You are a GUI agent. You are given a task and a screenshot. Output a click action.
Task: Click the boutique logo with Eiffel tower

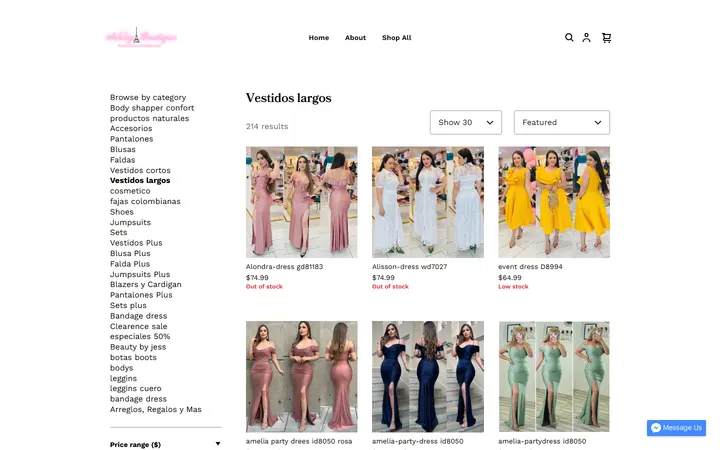click(141, 37)
